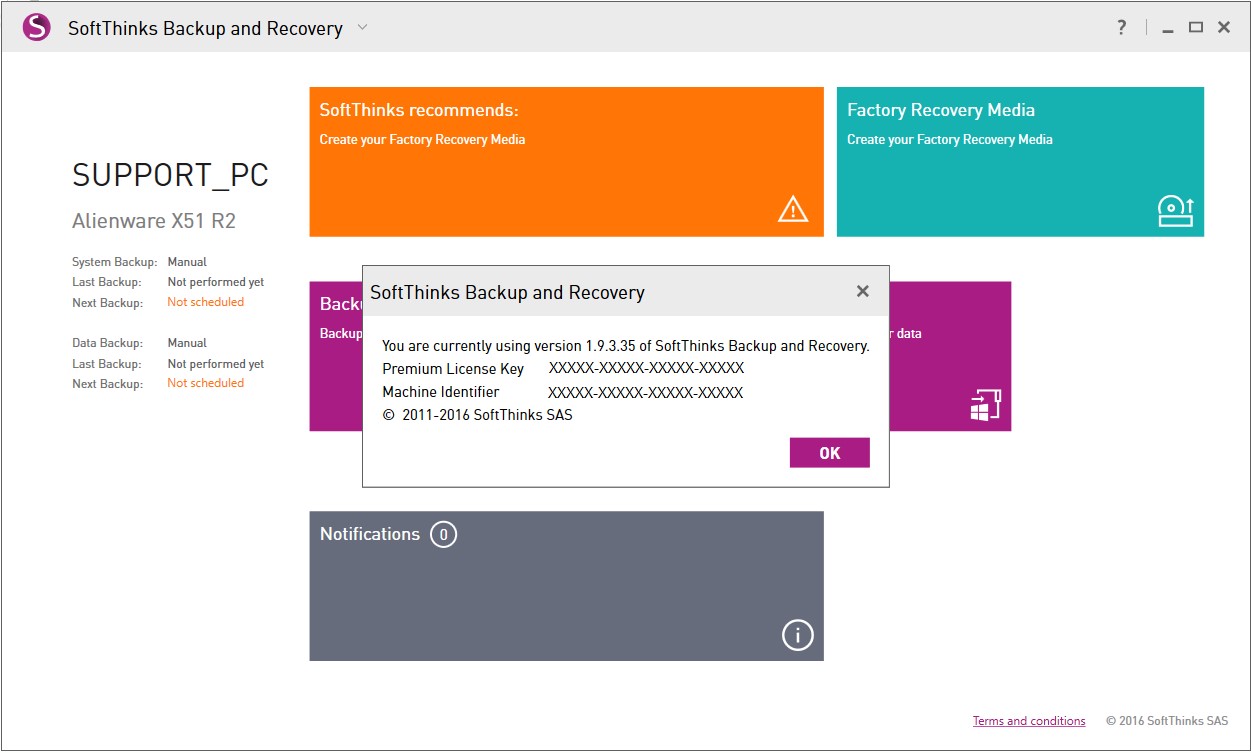Image resolution: width=1251 pixels, height=753 pixels.
Task: Open the SoftThinks recommends orange tile
Action: tap(566, 162)
